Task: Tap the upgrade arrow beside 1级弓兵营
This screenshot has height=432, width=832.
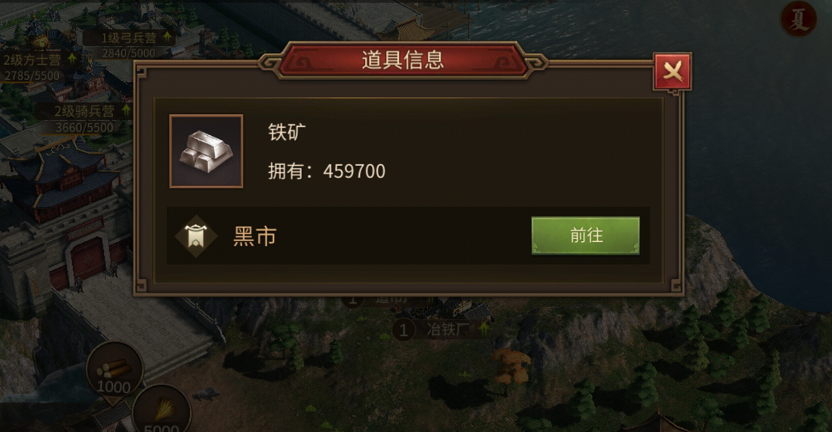Action: pyautogui.click(x=167, y=37)
